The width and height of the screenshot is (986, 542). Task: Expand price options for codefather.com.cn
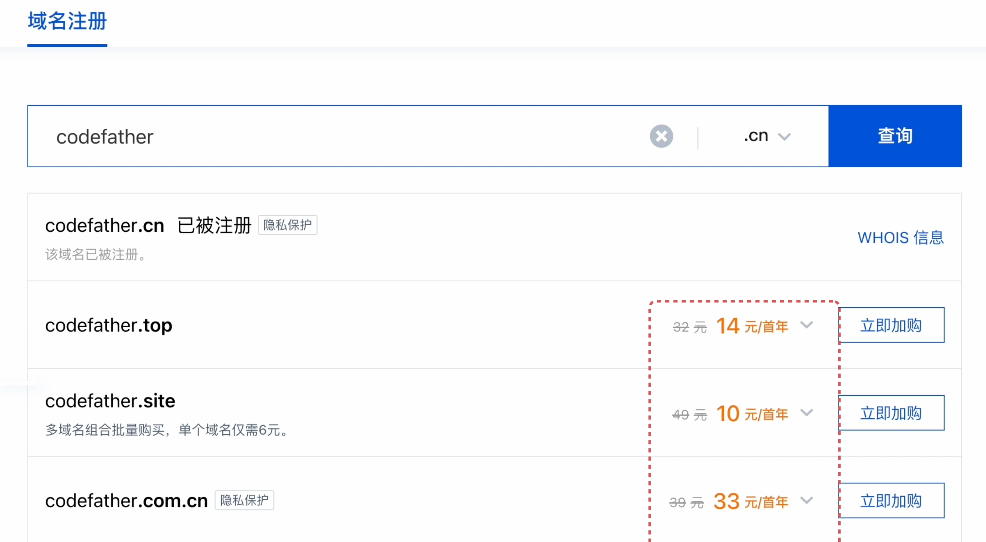point(808,501)
